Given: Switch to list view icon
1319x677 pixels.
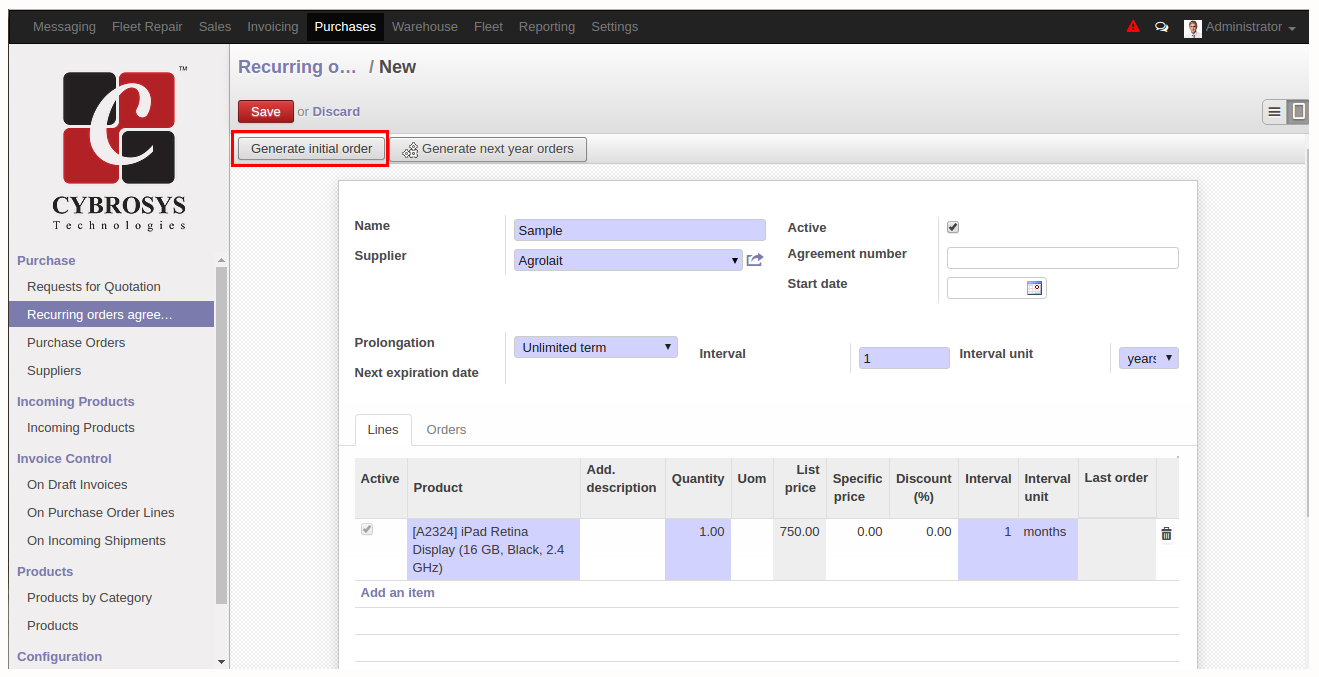Looking at the screenshot, I should [x=1274, y=112].
